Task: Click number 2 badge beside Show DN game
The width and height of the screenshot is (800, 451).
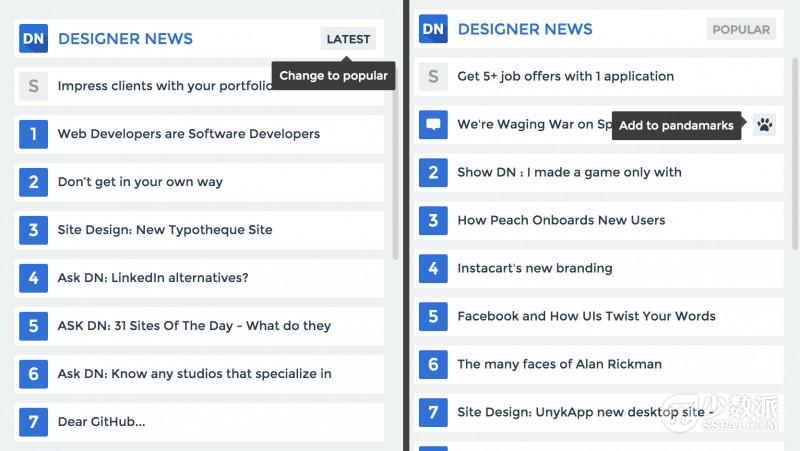Action: point(433,172)
